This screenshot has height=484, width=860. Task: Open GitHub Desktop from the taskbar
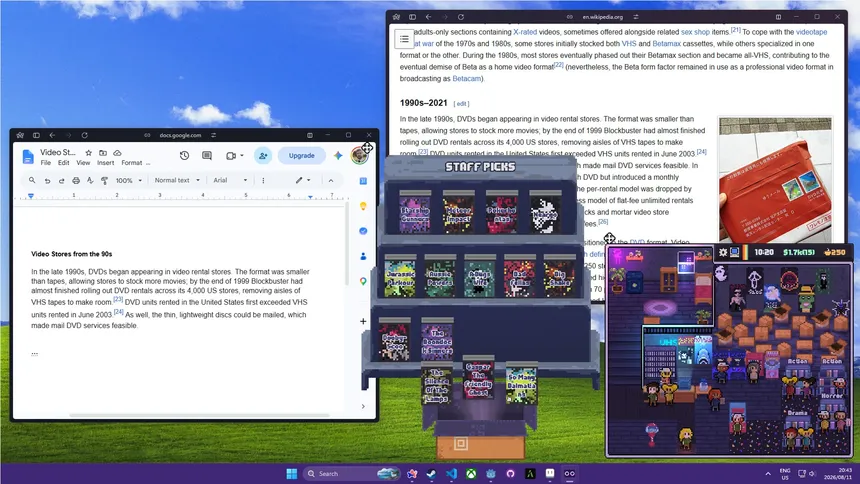tap(511, 474)
